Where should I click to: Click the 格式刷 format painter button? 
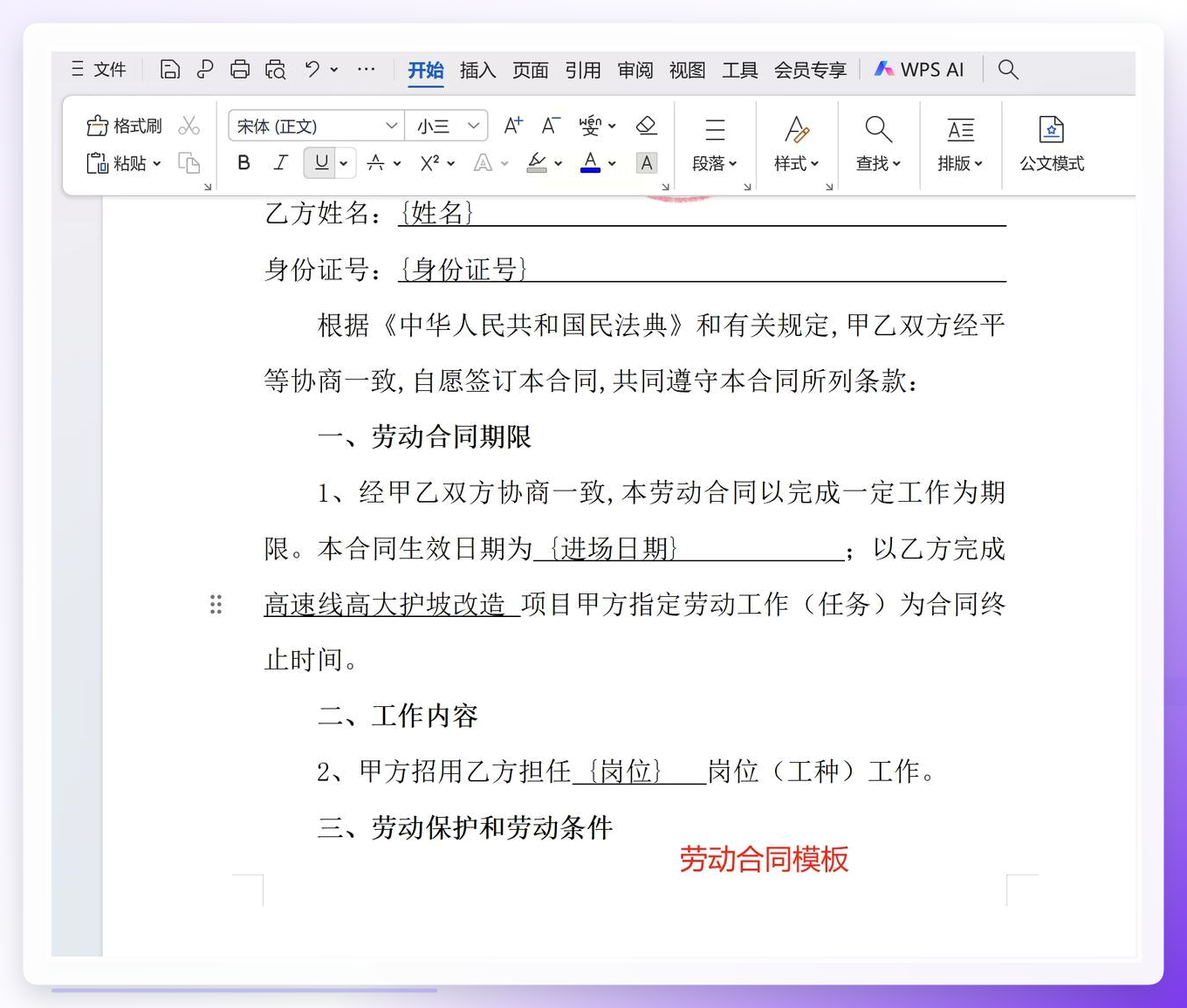point(125,127)
